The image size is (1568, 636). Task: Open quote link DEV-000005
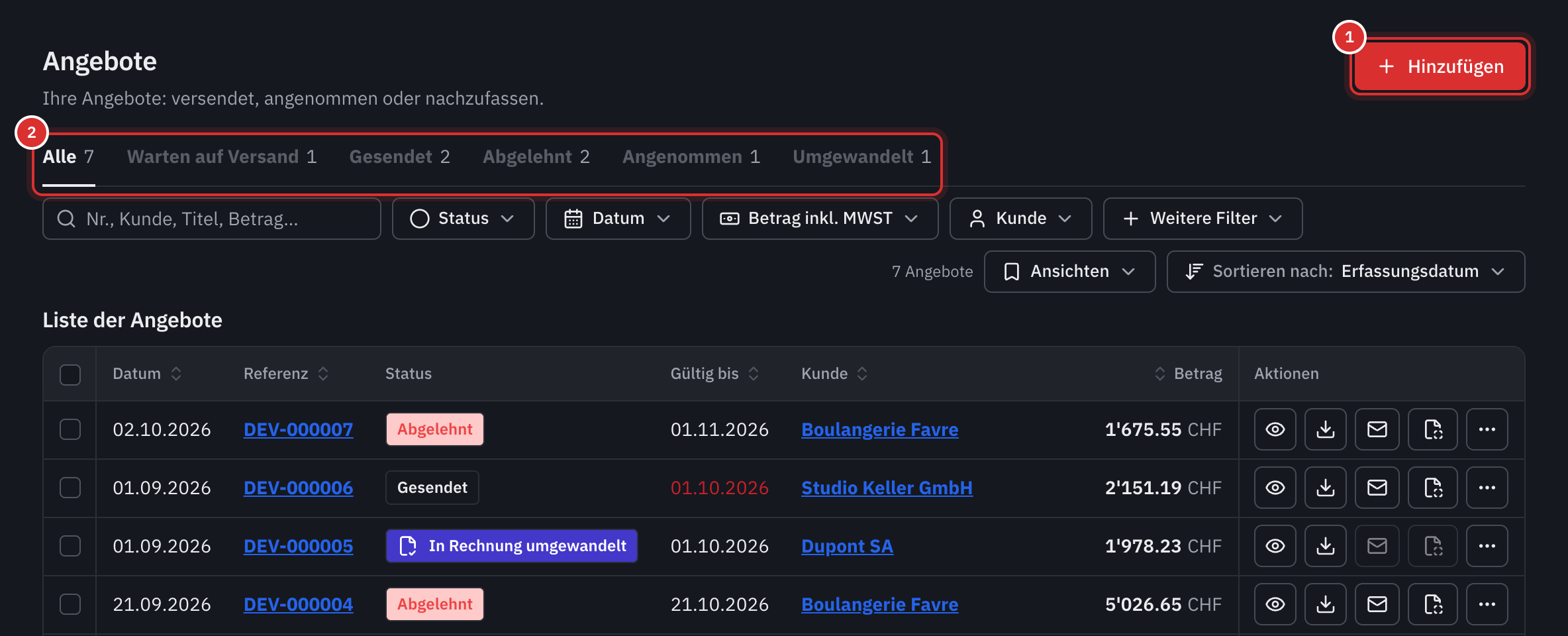(x=298, y=546)
